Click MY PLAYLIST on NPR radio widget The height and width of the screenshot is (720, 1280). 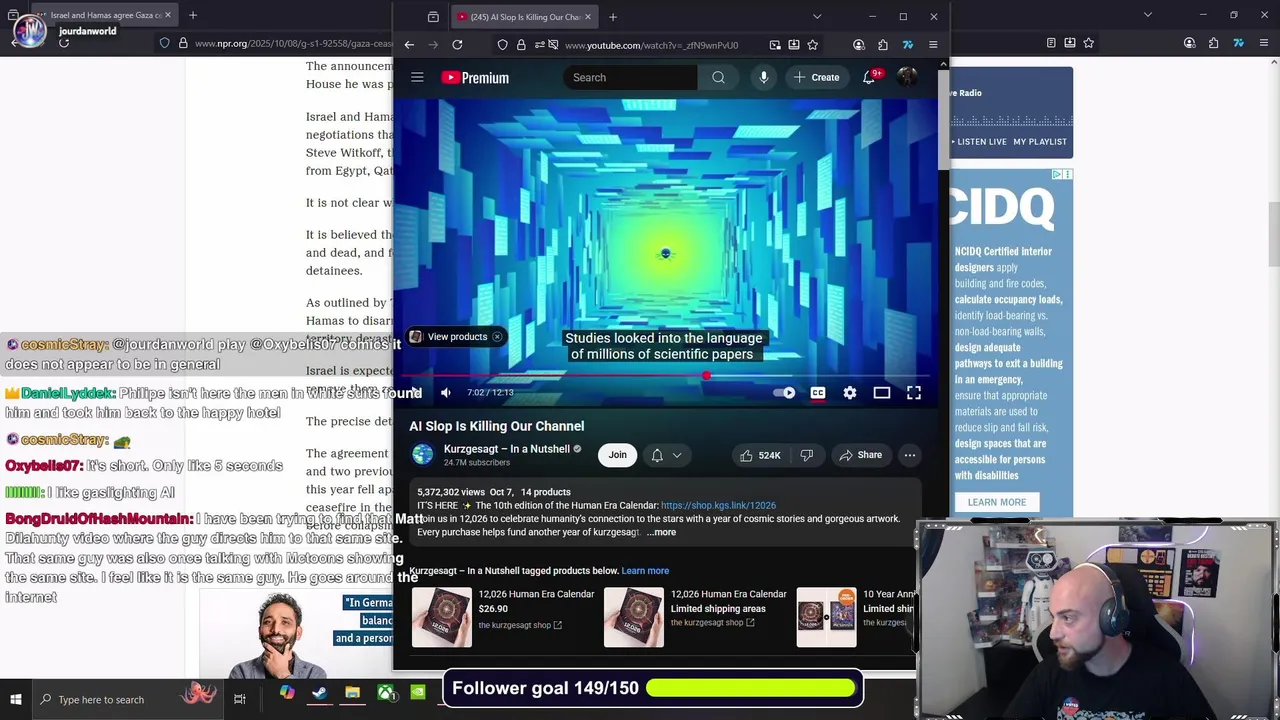point(1040,142)
